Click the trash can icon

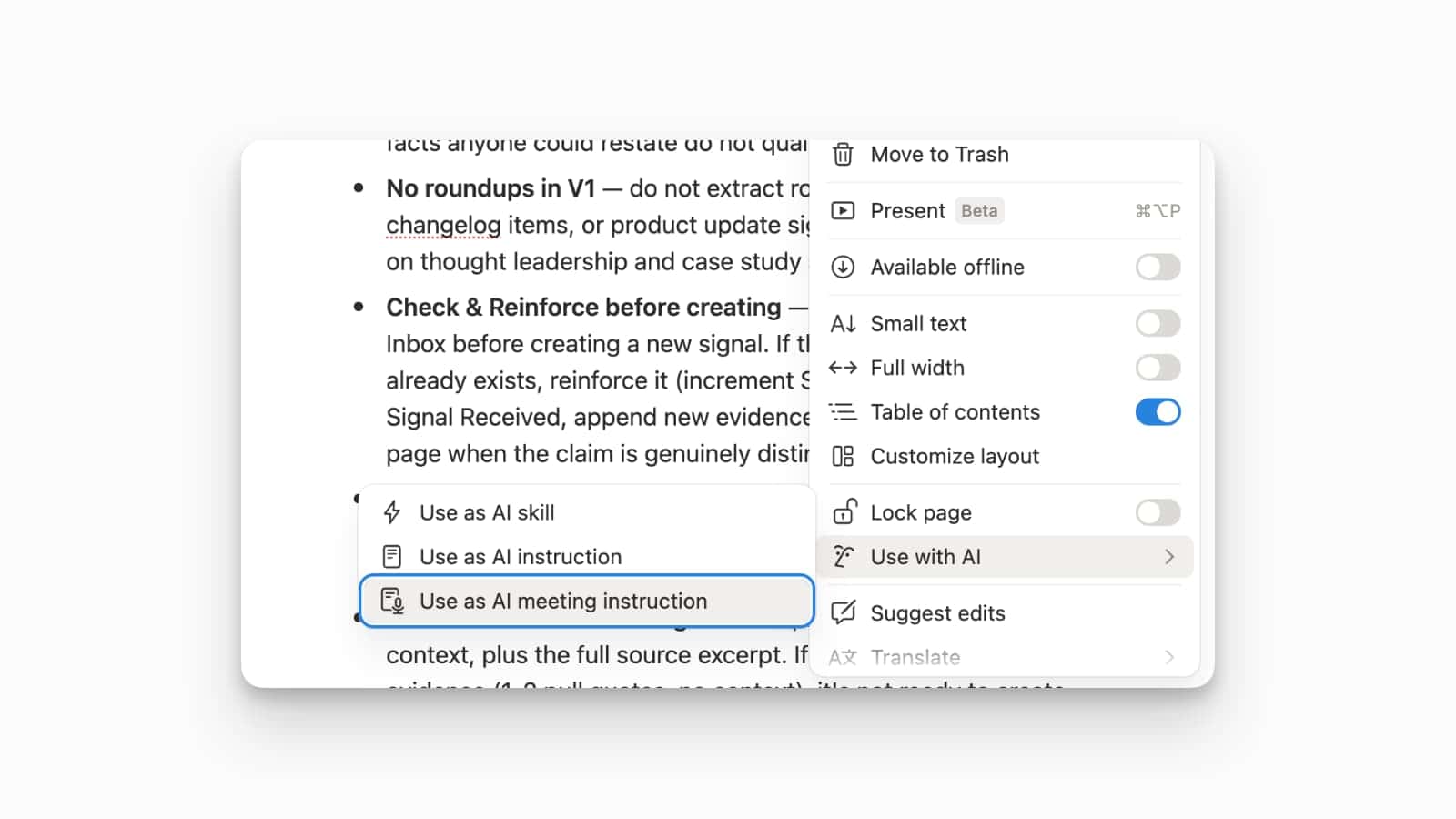(x=843, y=155)
